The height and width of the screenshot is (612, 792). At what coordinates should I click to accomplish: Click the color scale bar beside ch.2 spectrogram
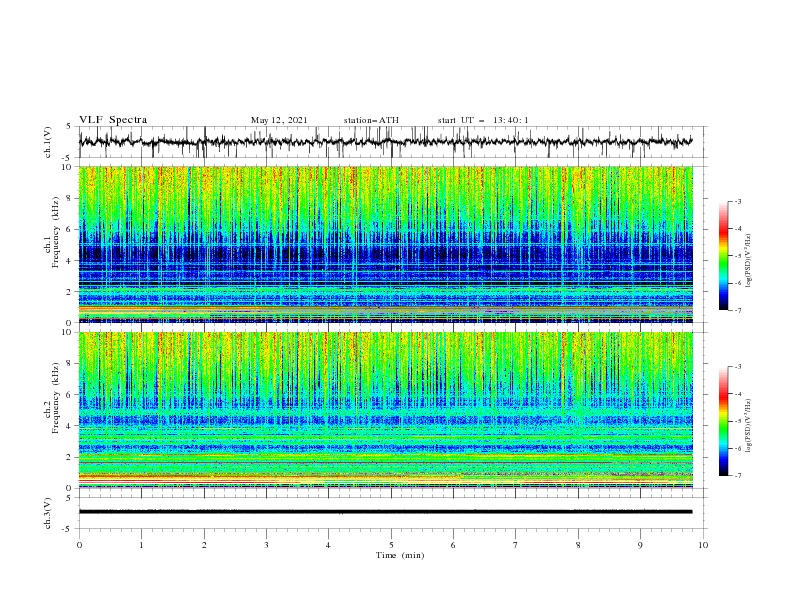pyautogui.click(x=724, y=421)
